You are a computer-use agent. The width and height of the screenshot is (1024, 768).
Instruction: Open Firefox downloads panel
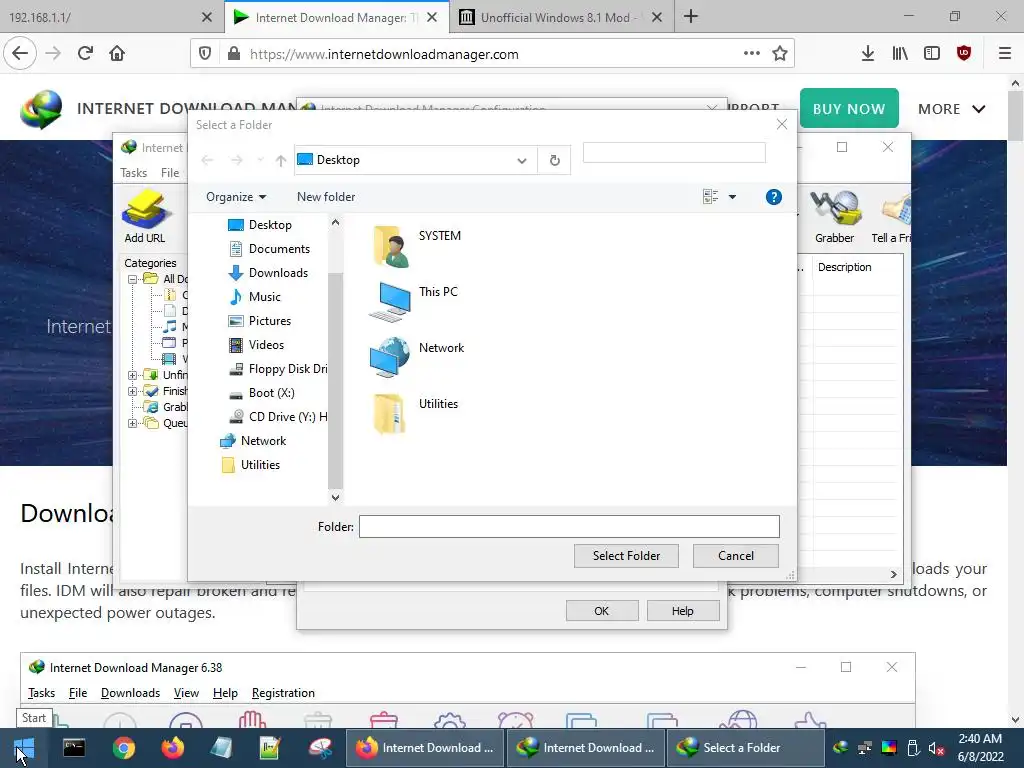click(x=868, y=54)
